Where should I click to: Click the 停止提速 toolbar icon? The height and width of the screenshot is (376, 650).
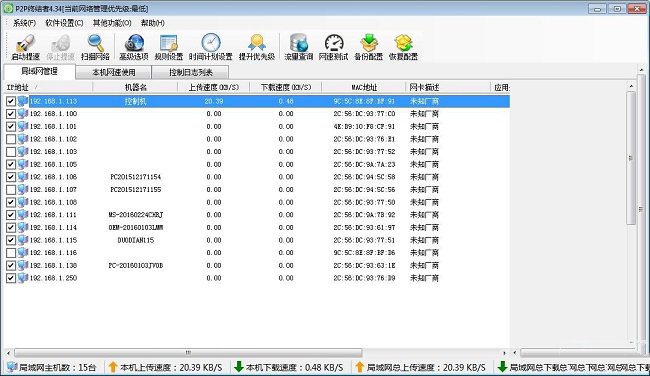pos(60,43)
